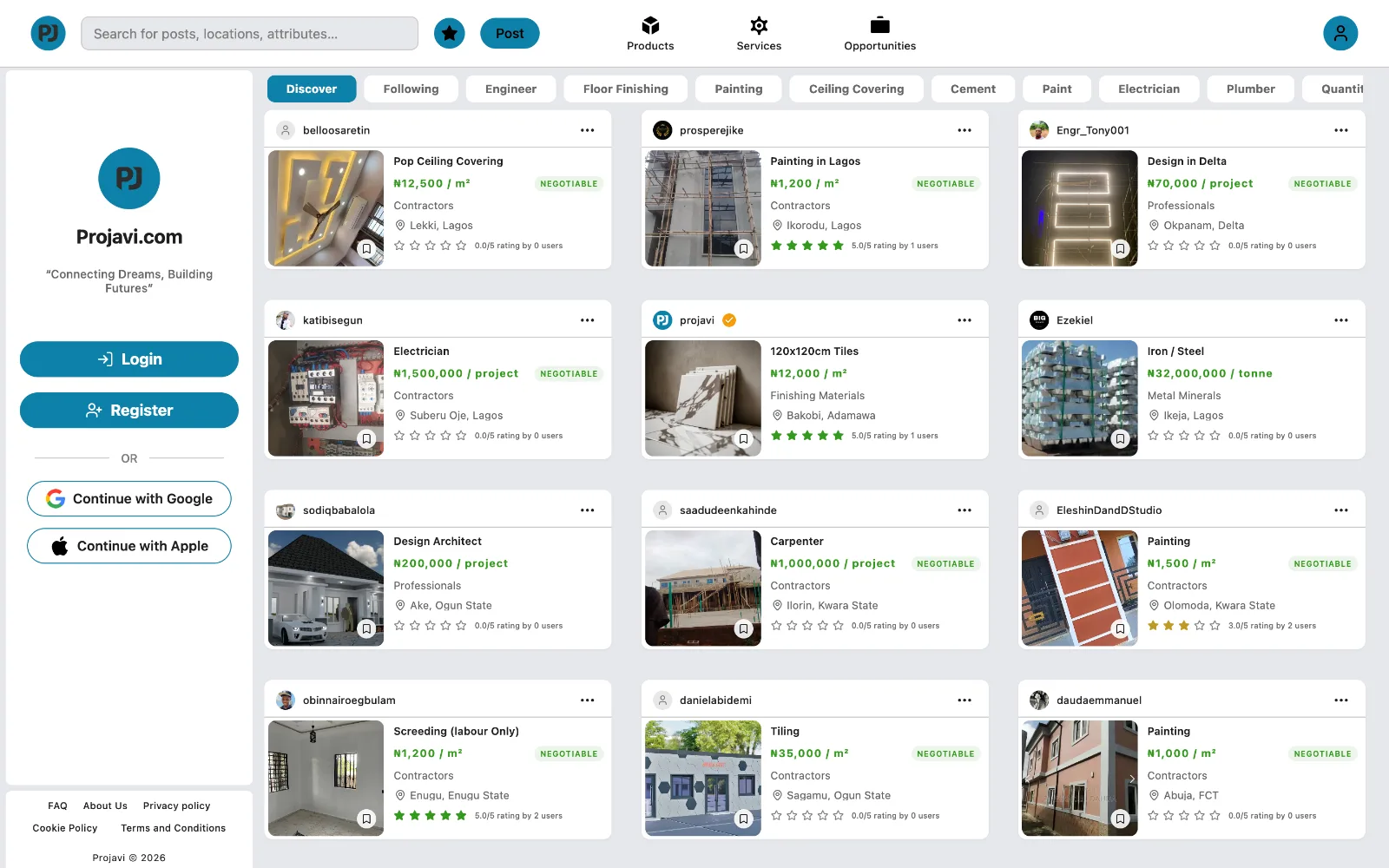Open the Products section
This screenshot has width=1389, height=868.
point(650,34)
